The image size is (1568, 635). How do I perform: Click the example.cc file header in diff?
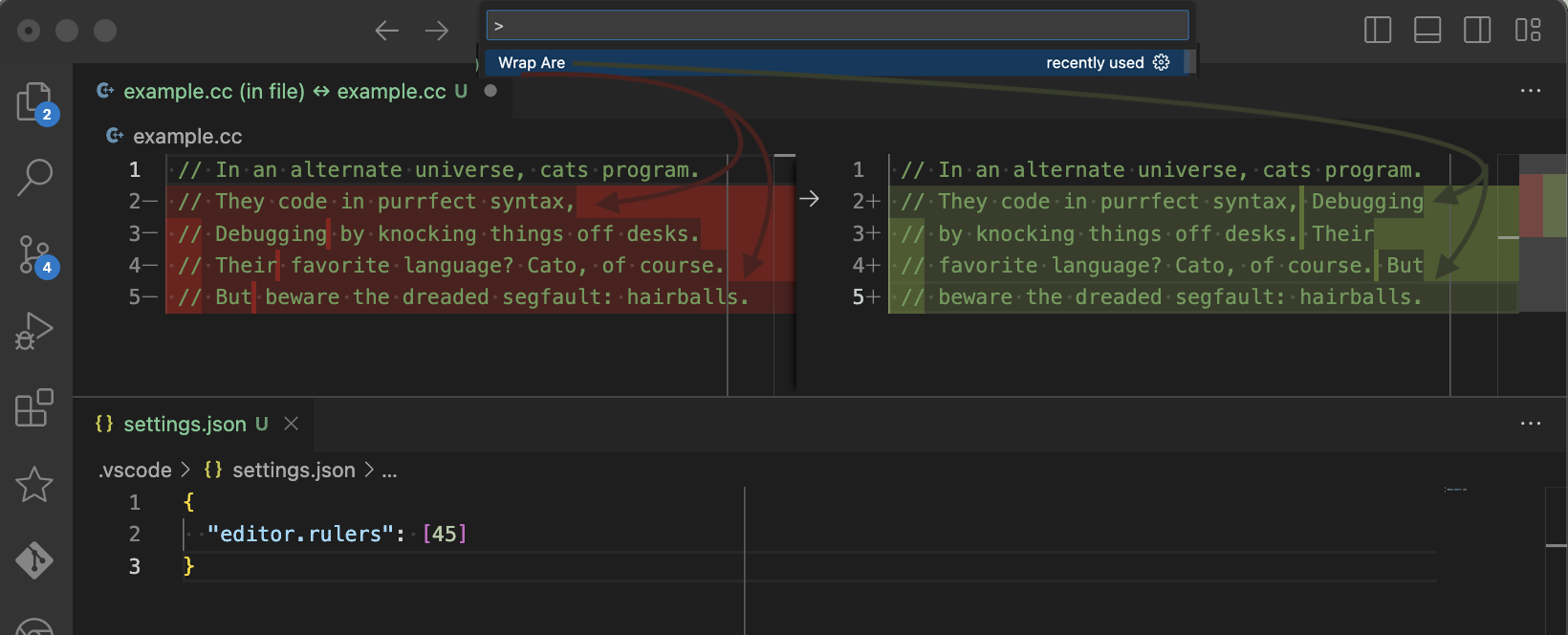click(x=187, y=136)
